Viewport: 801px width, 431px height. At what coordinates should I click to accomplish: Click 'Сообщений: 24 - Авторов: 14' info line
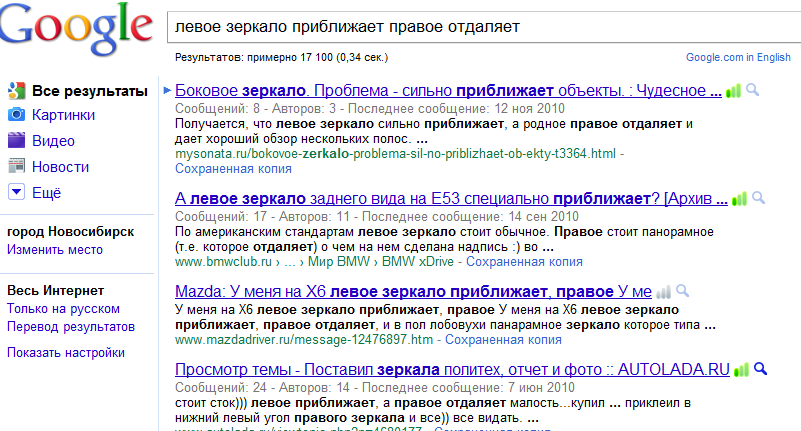point(375,388)
